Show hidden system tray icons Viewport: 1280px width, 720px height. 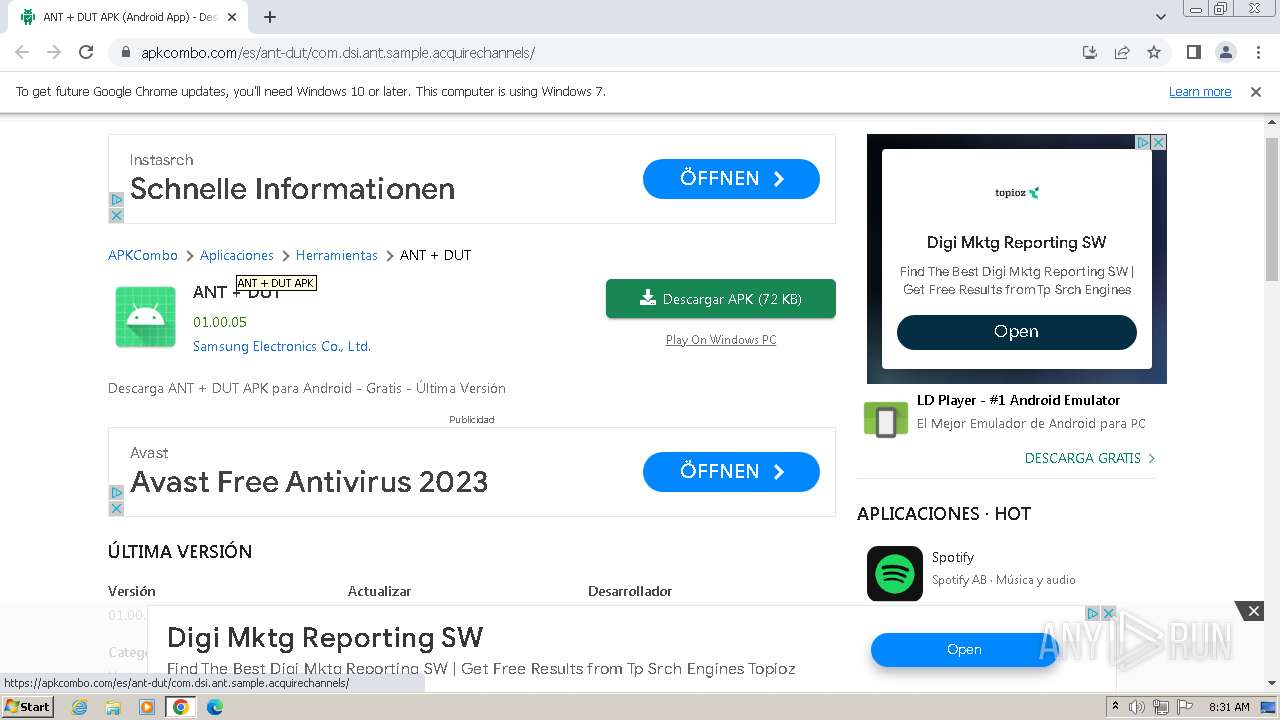tap(1116, 707)
